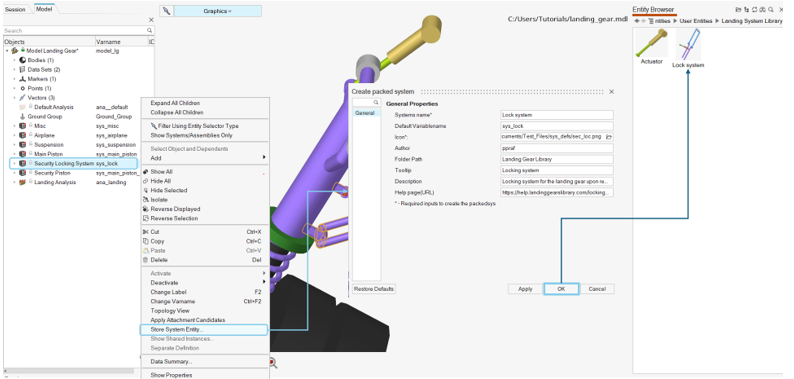The width and height of the screenshot is (794, 379).
Task: Open the Graphics dropdown
Action: [218, 11]
